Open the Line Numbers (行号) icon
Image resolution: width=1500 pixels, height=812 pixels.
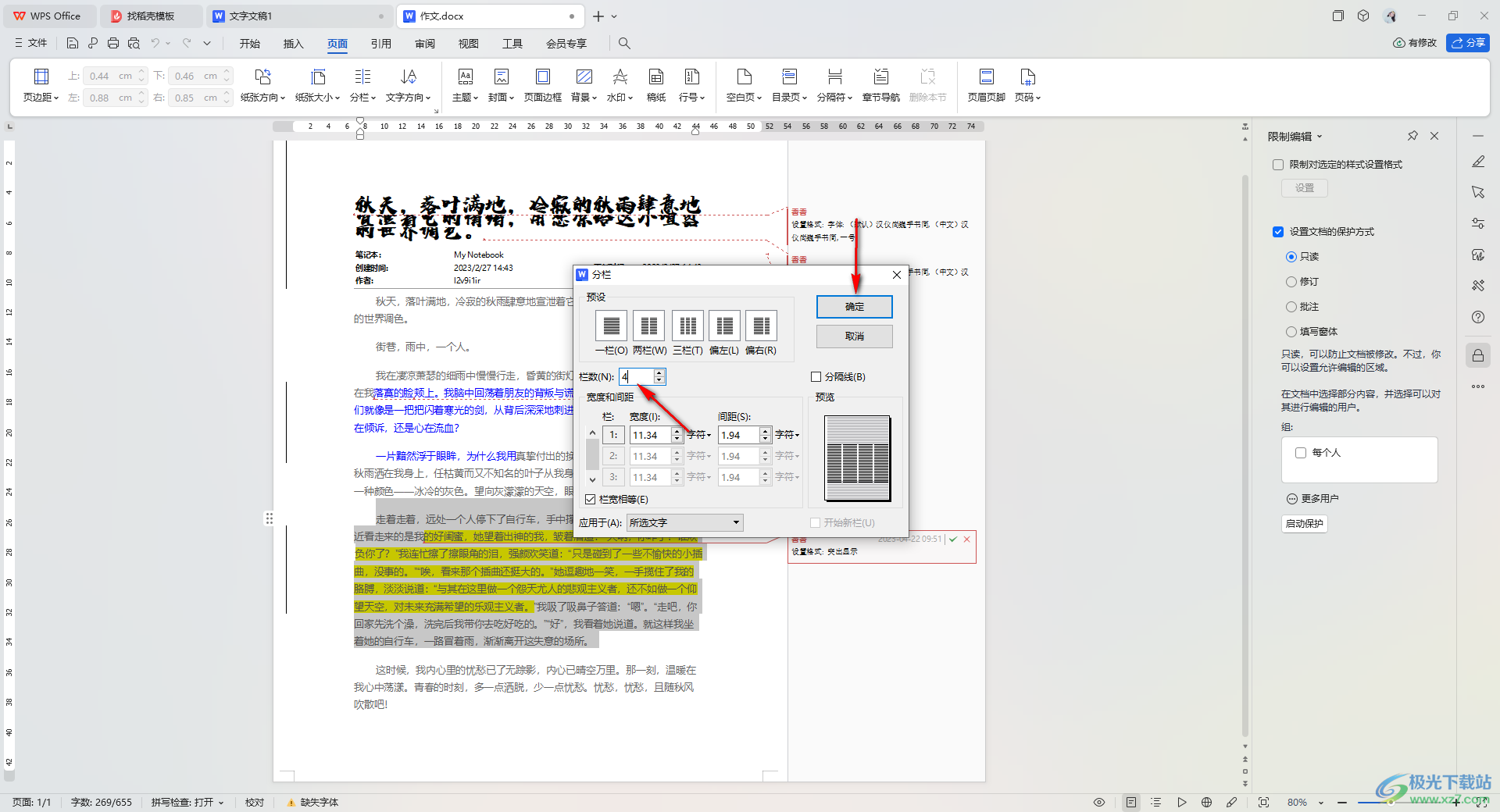[691, 77]
